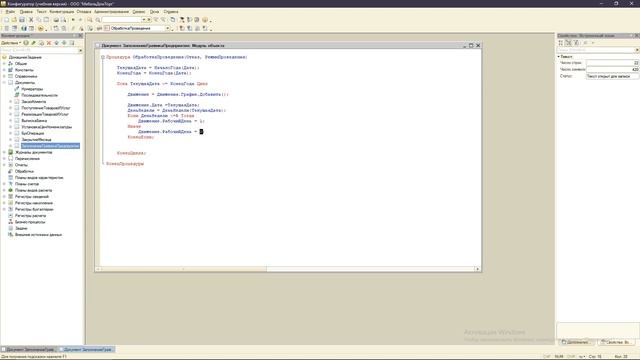Switch to the highlighted second bottom window tab
The width and height of the screenshot is (640, 360).
[x=86, y=349]
